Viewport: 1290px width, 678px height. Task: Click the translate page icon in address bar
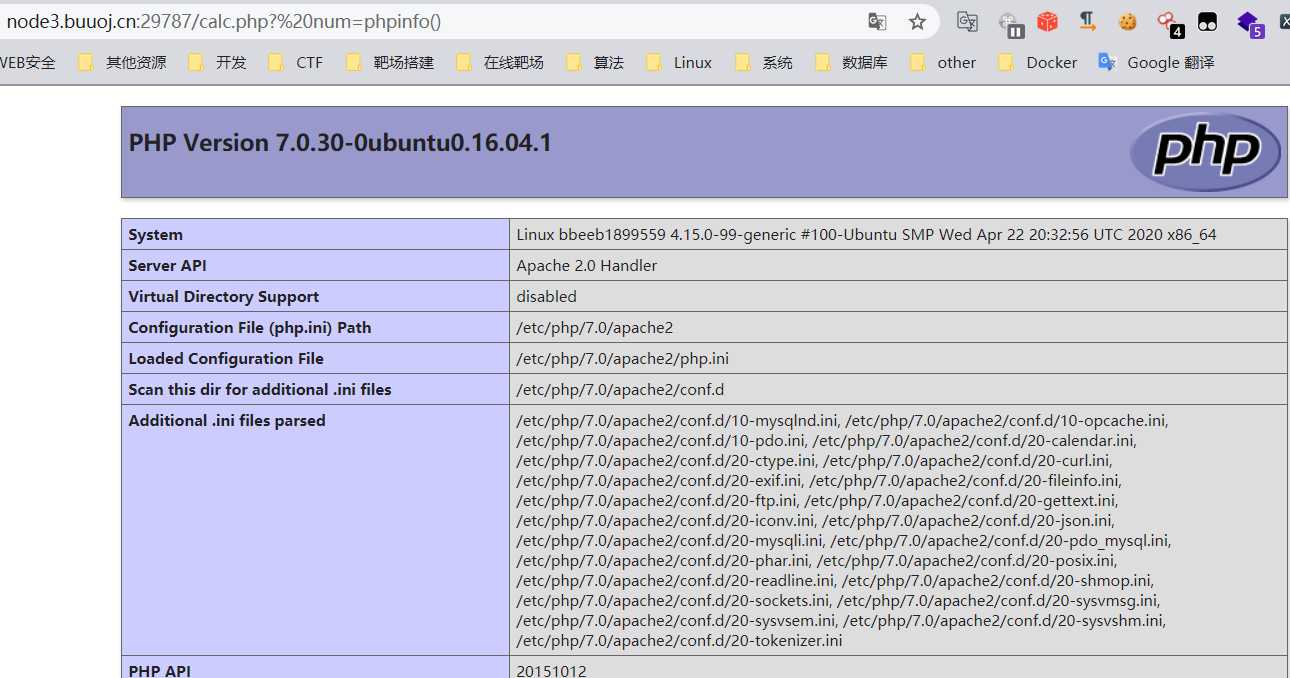click(x=877, y=21)
